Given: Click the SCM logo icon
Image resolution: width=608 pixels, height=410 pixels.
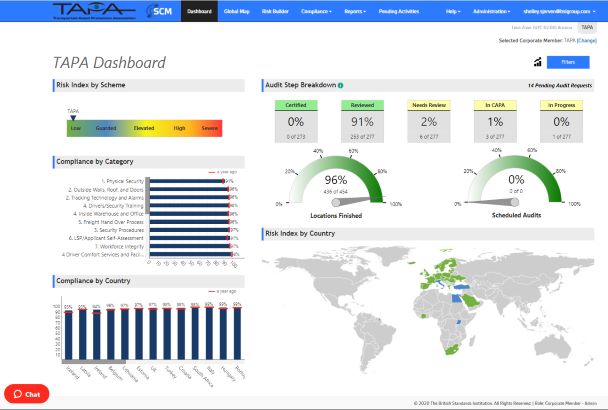Looking at the screenshot, I should (160, 12).
